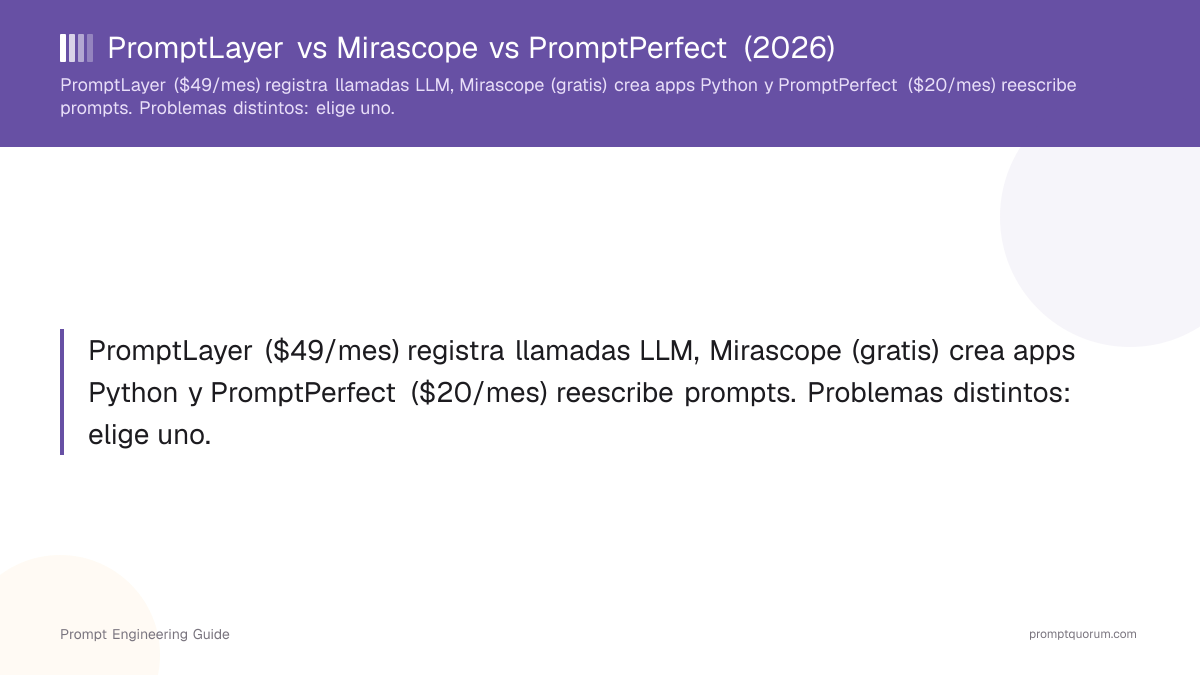Click the header subtitle text line
1200x675 pixels.
click(x=568, y=97)
